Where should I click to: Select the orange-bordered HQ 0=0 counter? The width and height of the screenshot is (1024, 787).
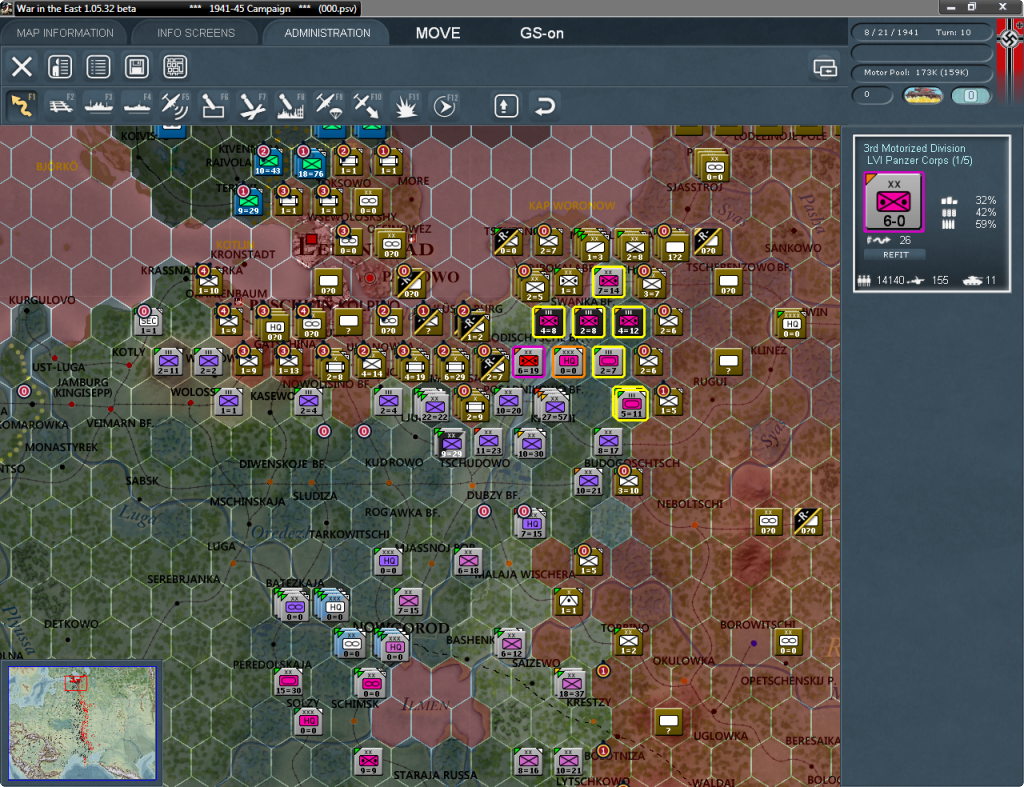[568, 362]
